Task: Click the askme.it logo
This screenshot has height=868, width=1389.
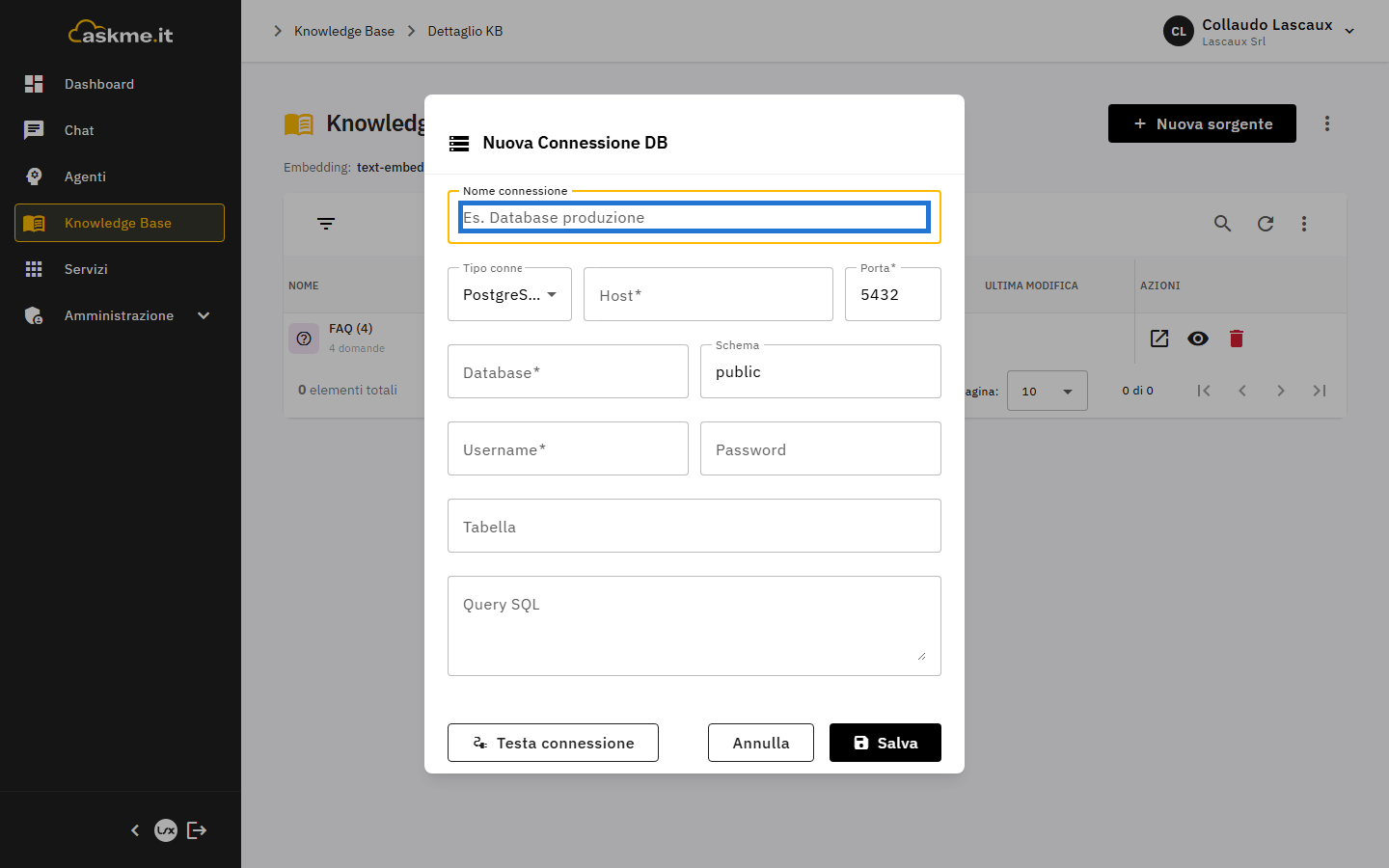Action: [121, 33]
